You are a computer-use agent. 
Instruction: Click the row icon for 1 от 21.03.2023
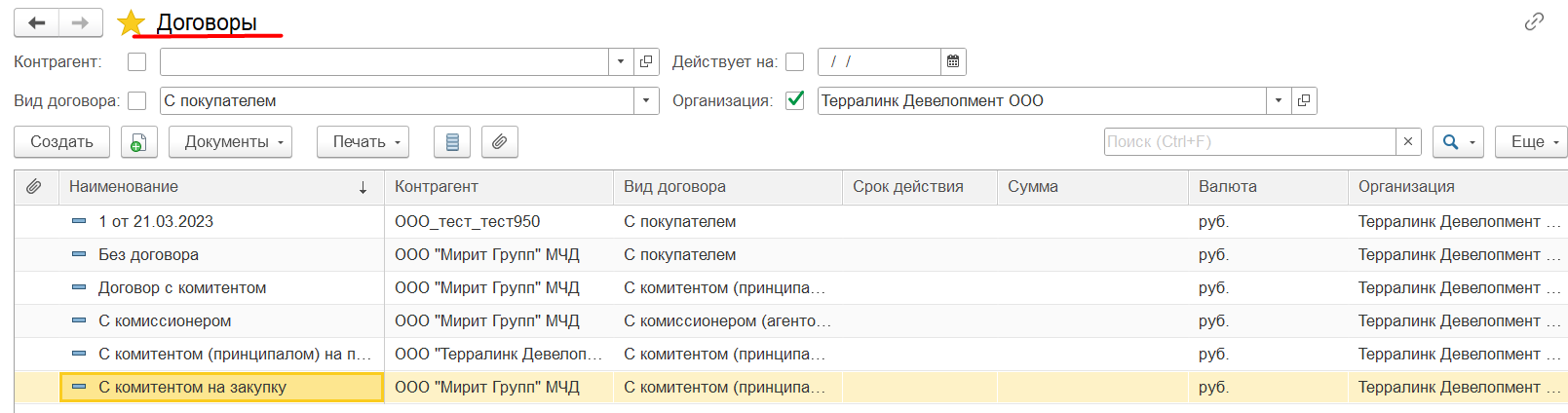(79, 221)
